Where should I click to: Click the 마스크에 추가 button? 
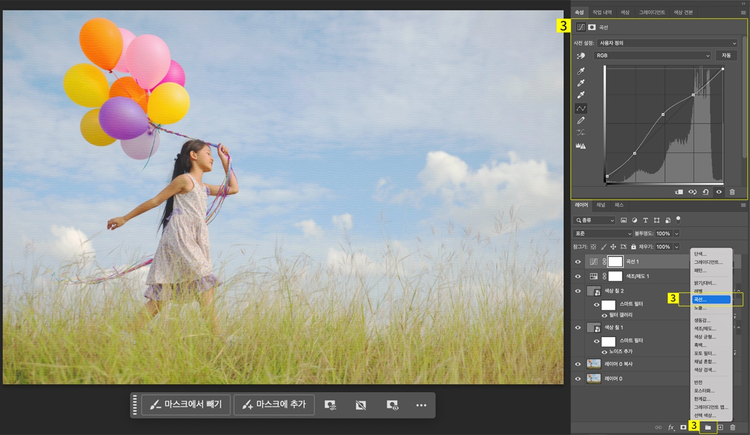click(275, 405)
